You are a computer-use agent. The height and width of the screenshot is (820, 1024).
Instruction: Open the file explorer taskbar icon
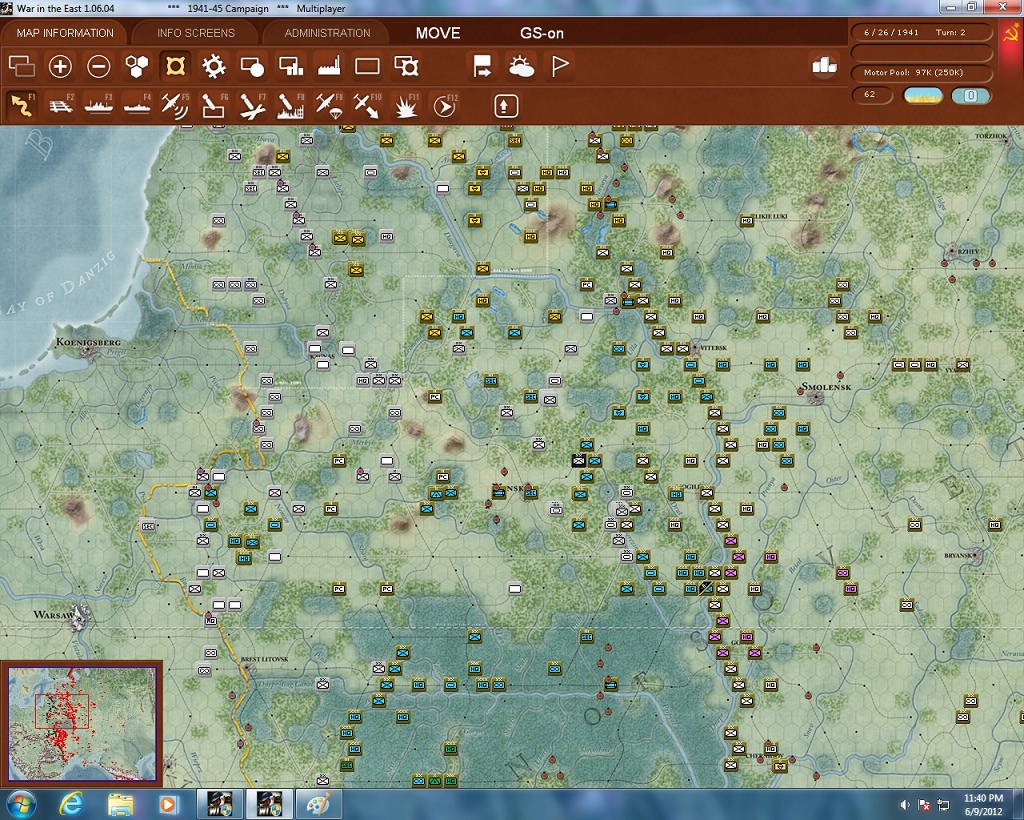pyautogui.click(x=120, y=804)
